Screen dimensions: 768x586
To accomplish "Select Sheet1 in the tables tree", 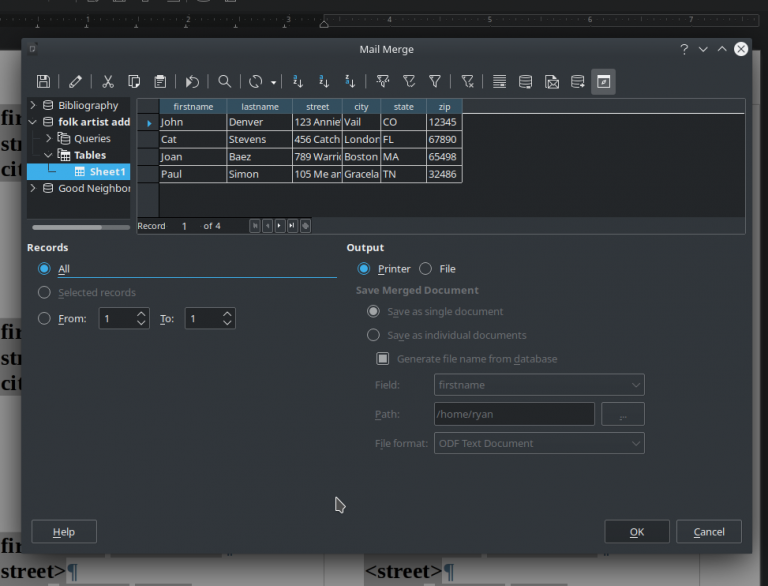I will point(107,172).
